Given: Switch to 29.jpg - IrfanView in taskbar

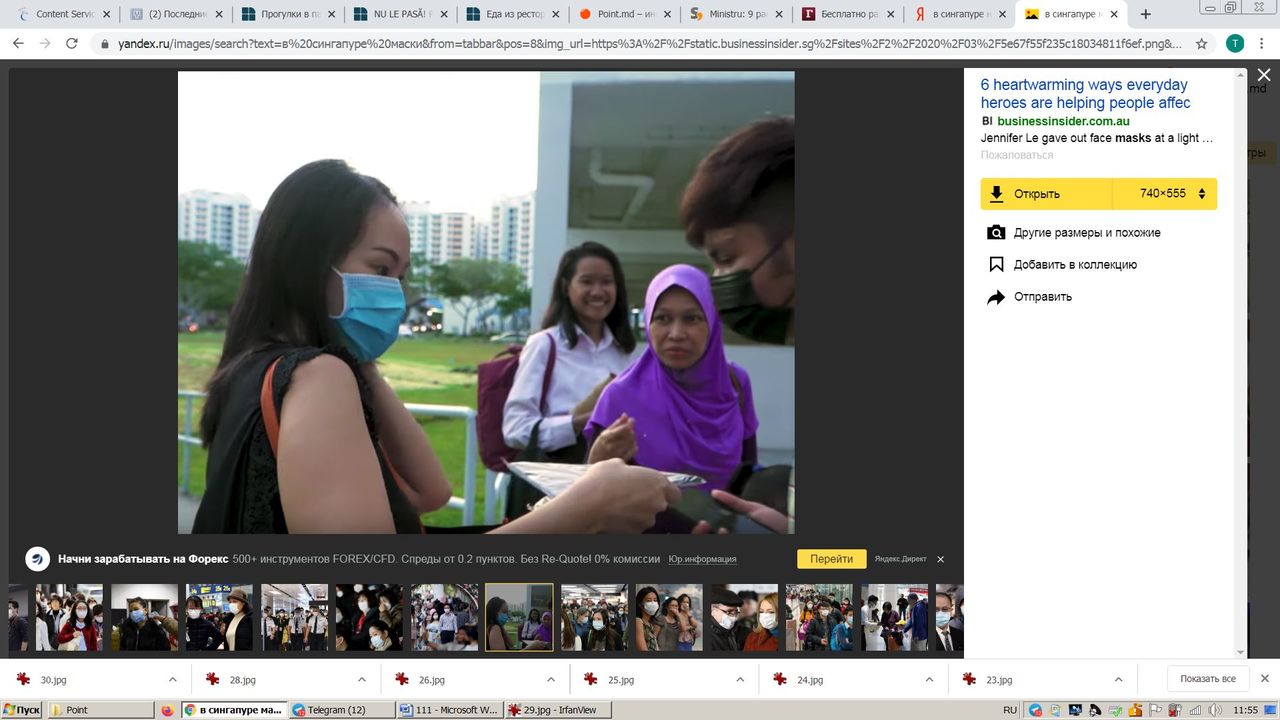Looking at the screenshot, I should [x=558, y=710].
